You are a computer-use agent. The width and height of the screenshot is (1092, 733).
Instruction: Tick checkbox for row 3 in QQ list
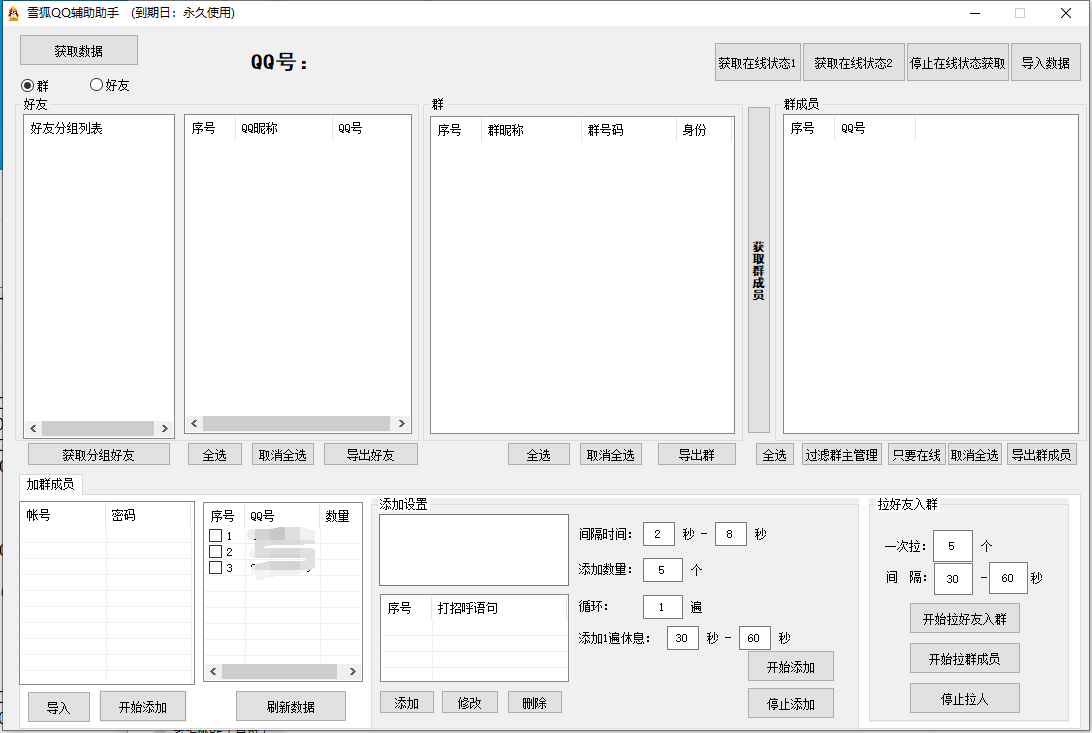coord(216,567)
